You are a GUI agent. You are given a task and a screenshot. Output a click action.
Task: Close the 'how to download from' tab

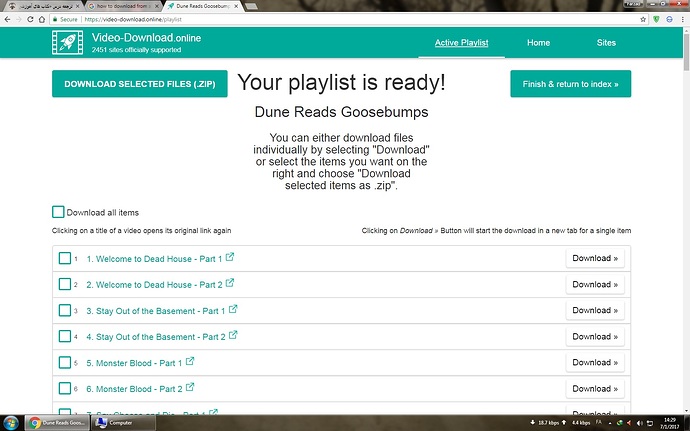158,7
